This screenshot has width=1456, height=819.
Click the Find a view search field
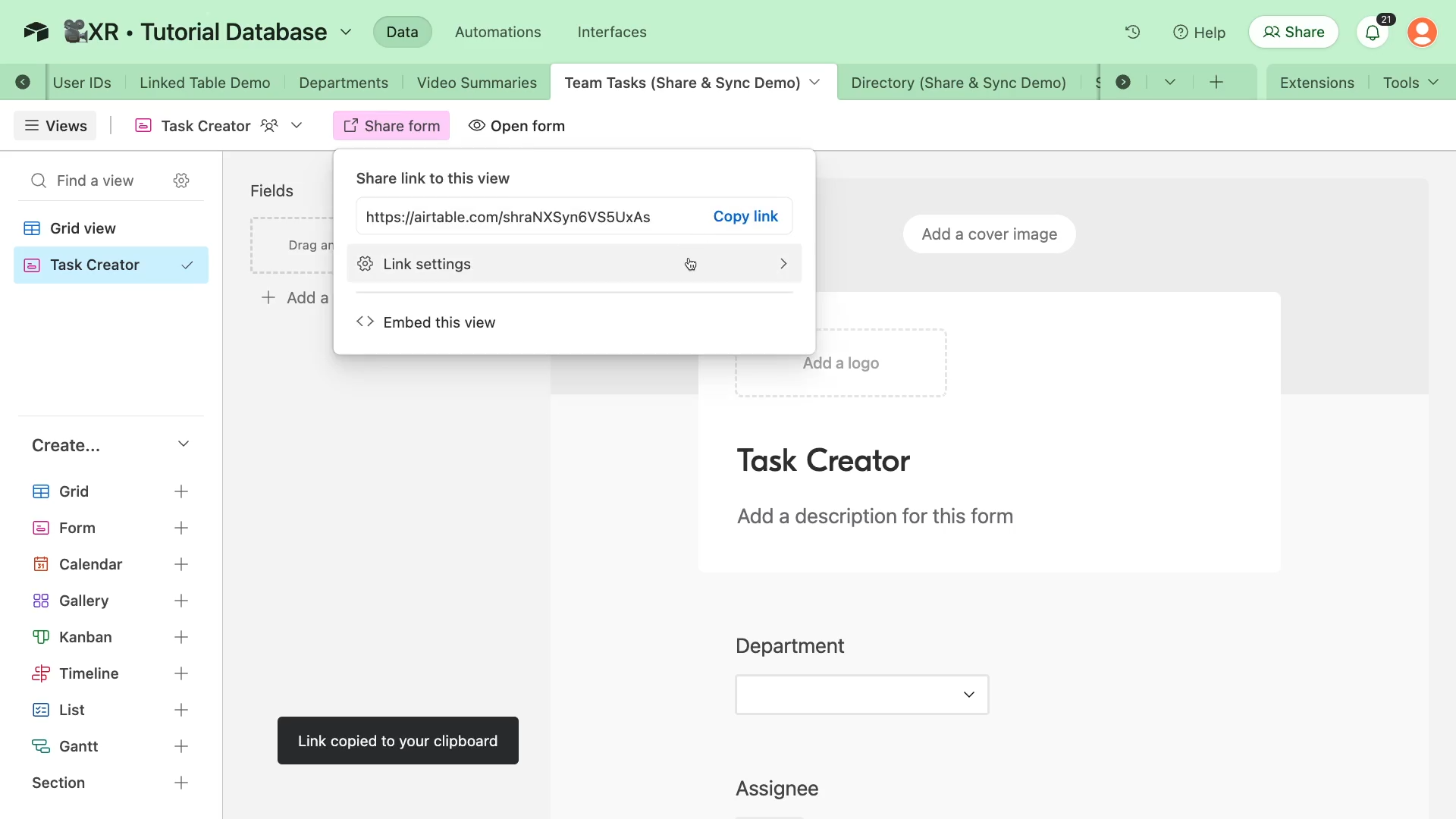96,180
